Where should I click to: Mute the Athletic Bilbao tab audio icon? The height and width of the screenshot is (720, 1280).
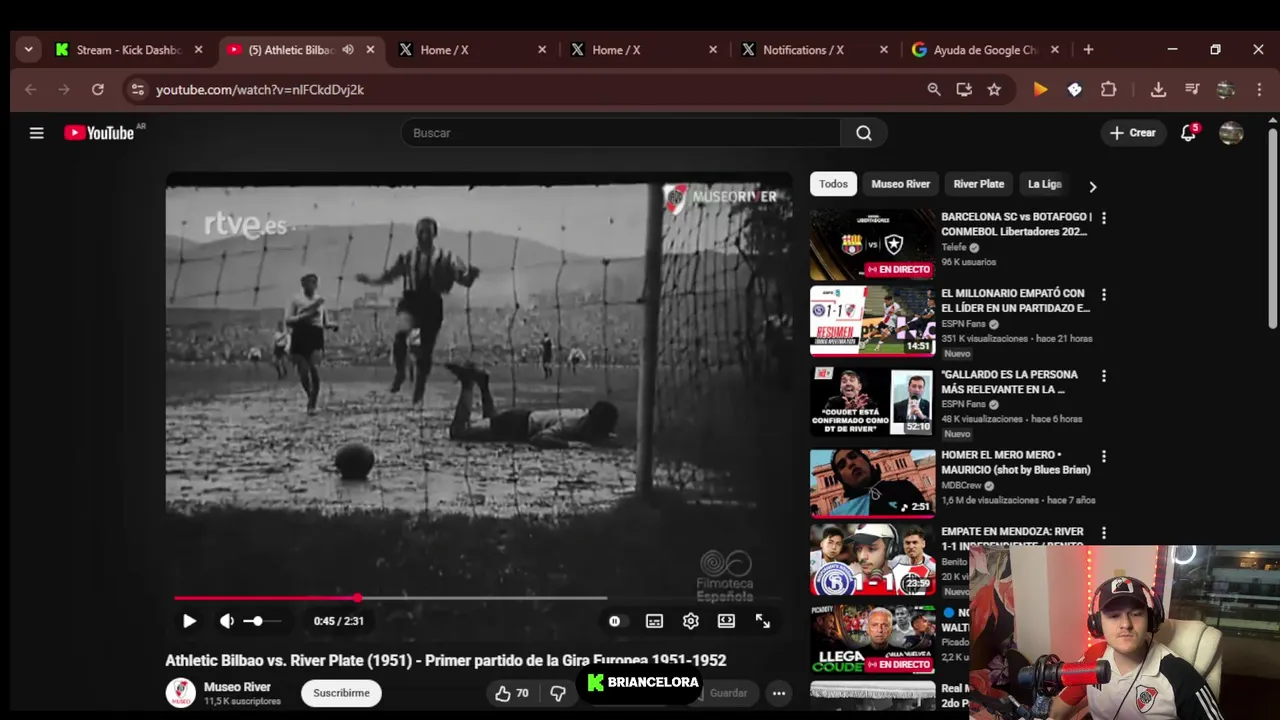tap(348, 50)
